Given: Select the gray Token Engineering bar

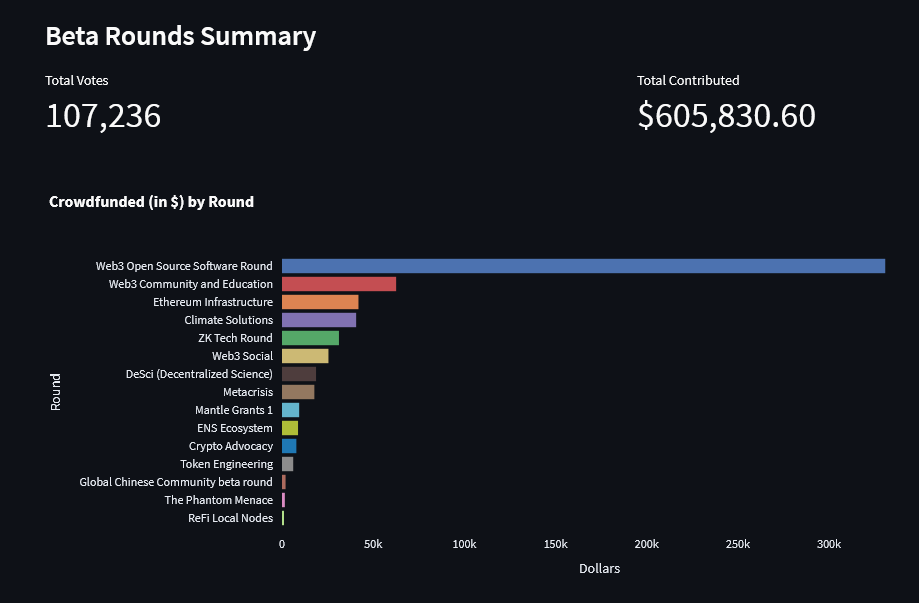Looking at the screenshot, I should pyautogui.click(x=287, y=464).
